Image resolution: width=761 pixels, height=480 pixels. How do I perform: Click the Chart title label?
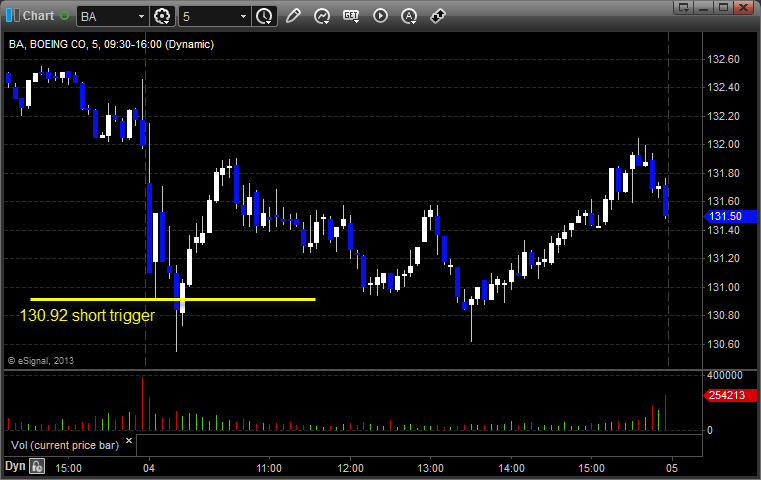coord(38,16)
